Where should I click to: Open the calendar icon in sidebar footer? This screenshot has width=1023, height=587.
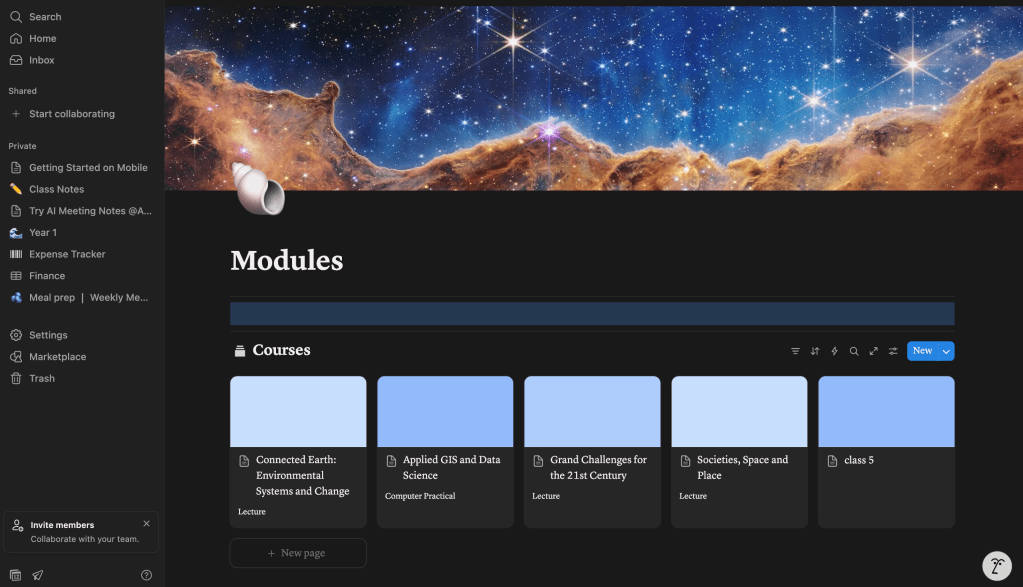pos(15,575)
